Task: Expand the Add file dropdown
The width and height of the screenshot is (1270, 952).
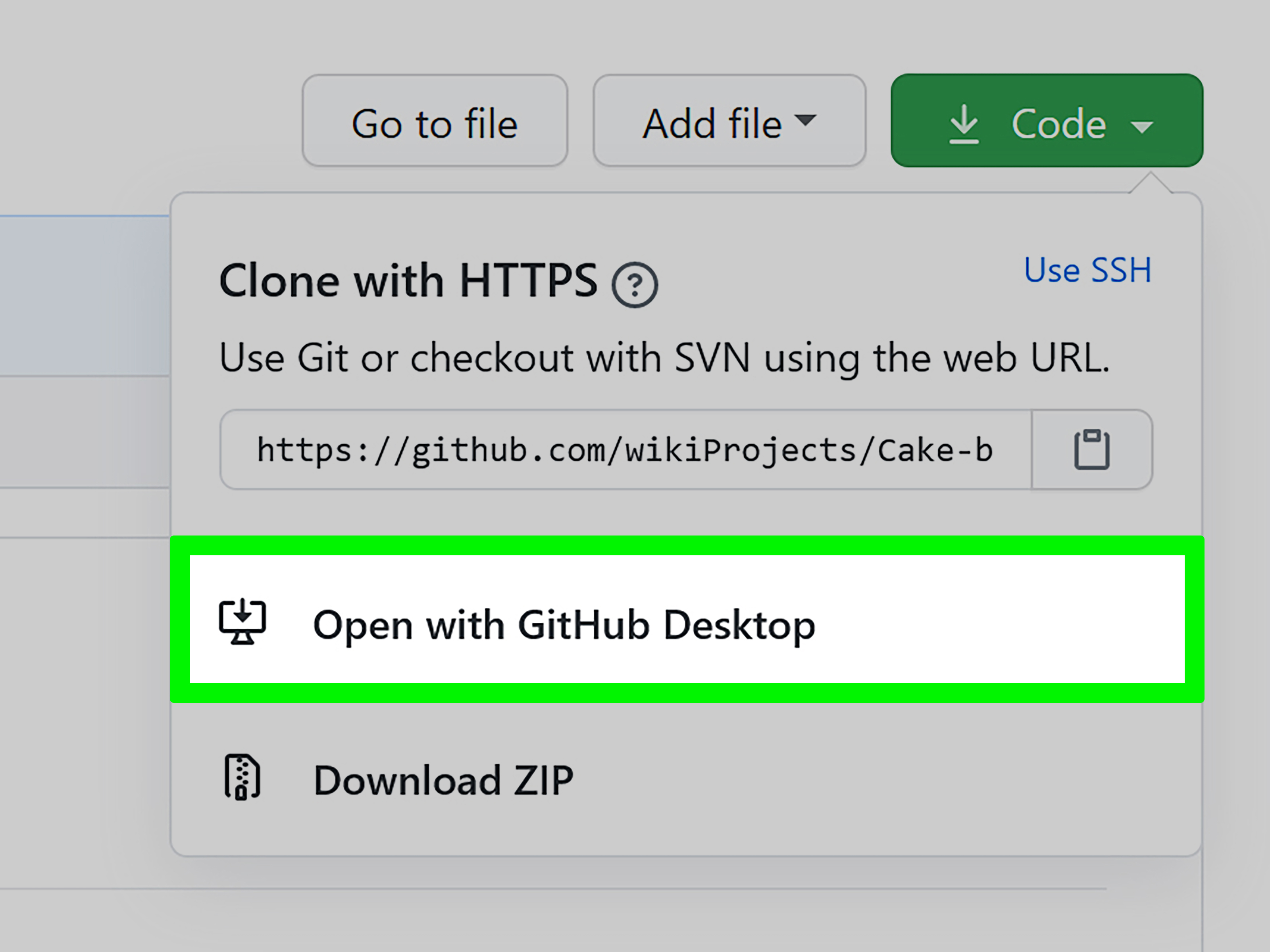Action: pos(729,121)
